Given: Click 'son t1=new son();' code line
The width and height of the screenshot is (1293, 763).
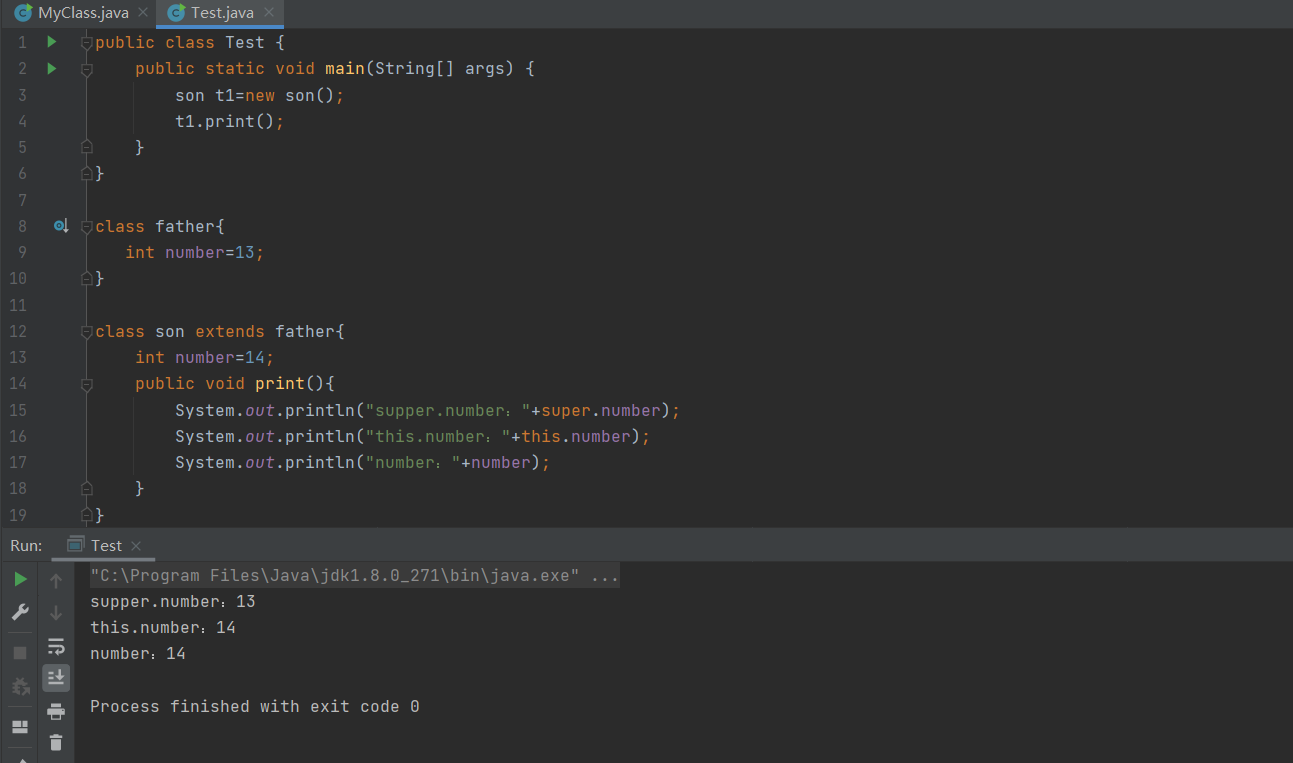Looking at the screenshot, I should point(259,95).
